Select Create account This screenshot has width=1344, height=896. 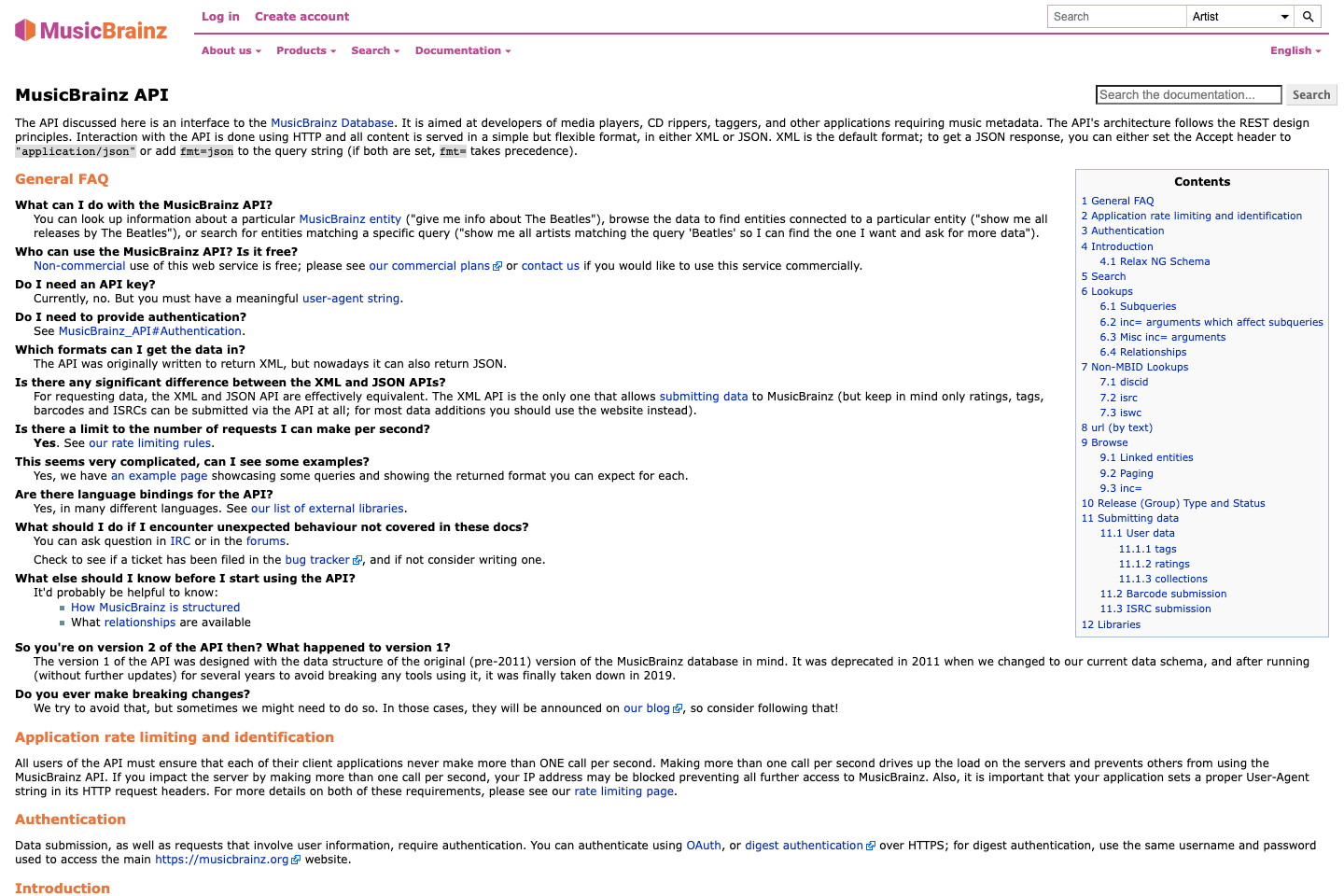pos(301,16)
